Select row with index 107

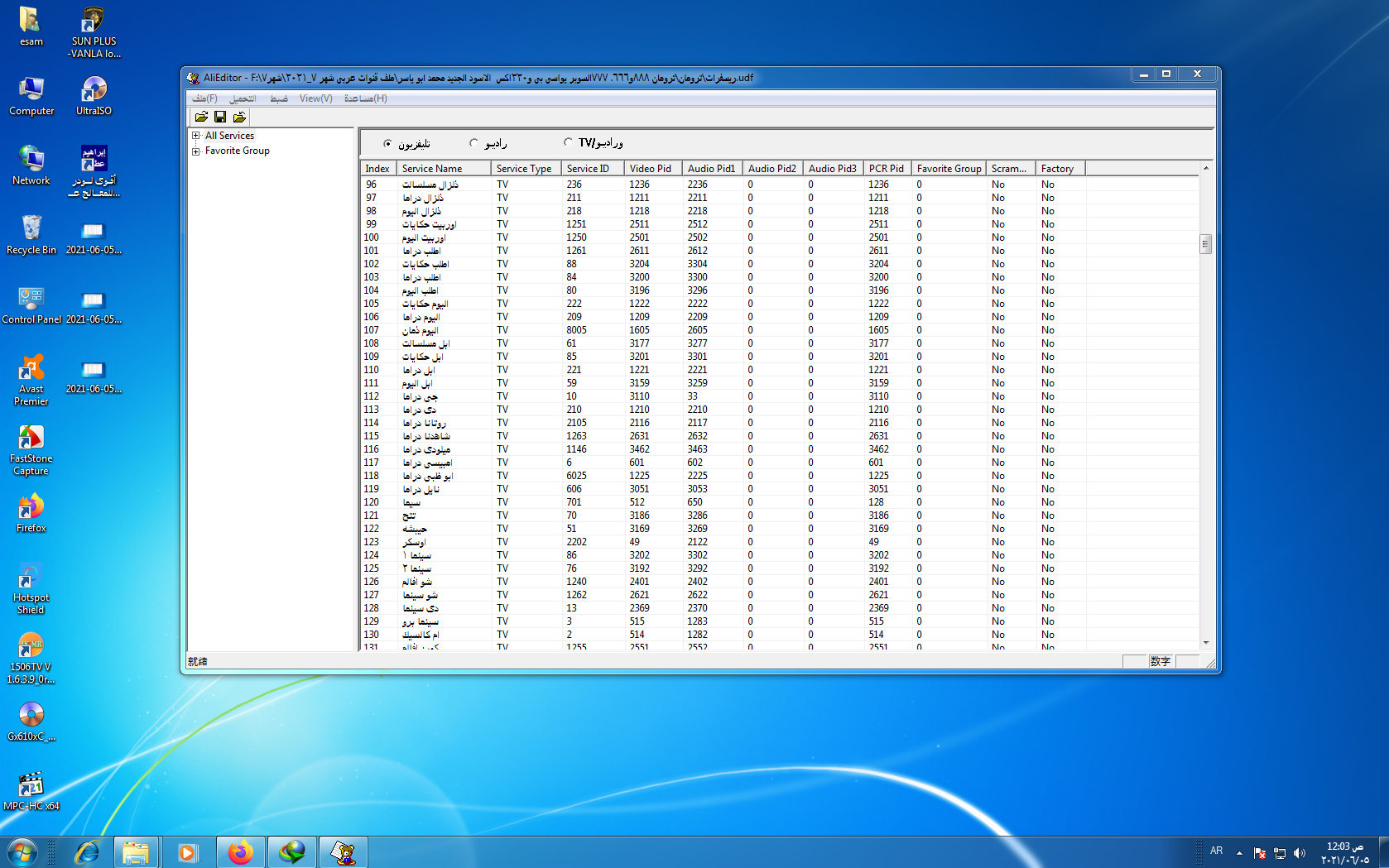tap(780, 330)
